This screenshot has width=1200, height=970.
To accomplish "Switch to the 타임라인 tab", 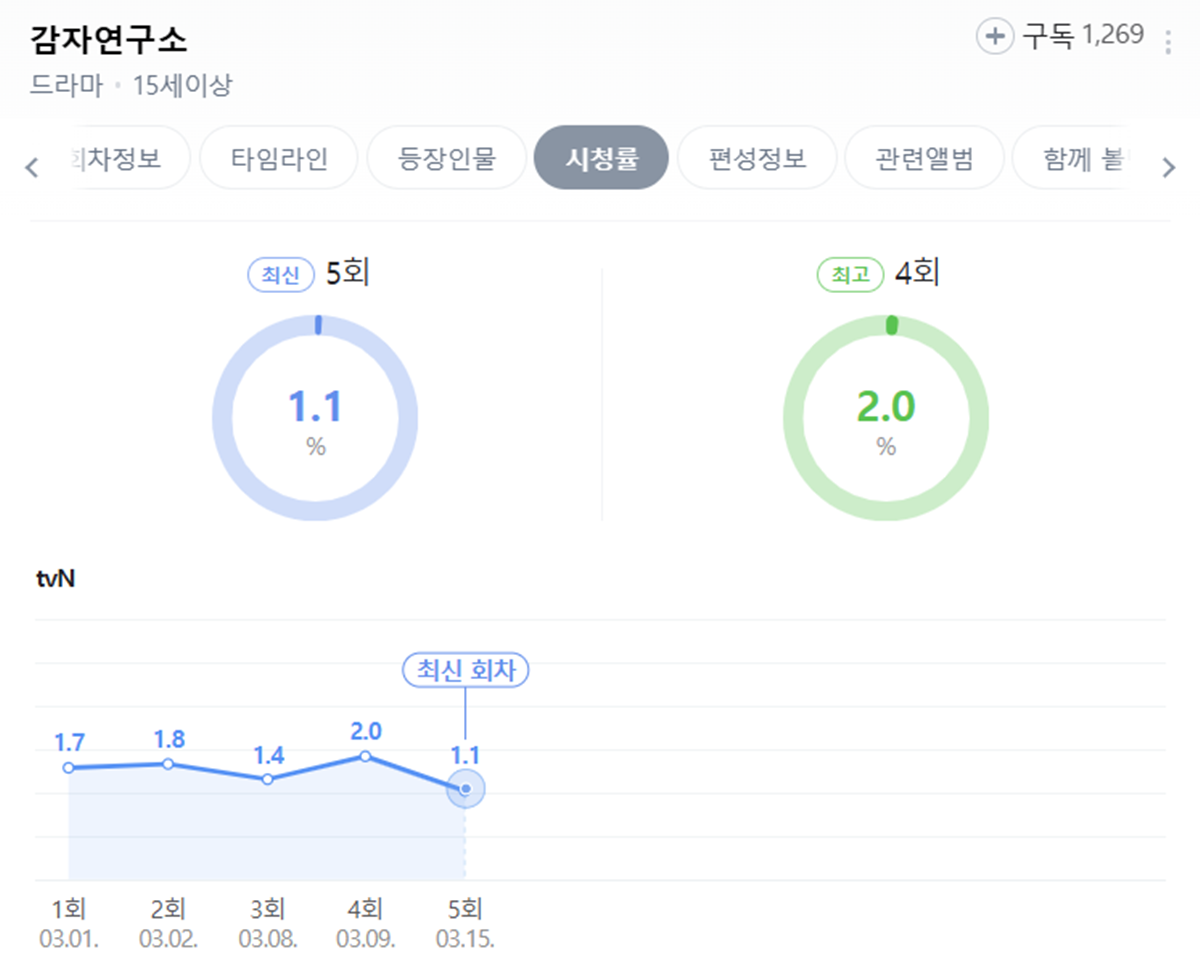I will [279, 158].
